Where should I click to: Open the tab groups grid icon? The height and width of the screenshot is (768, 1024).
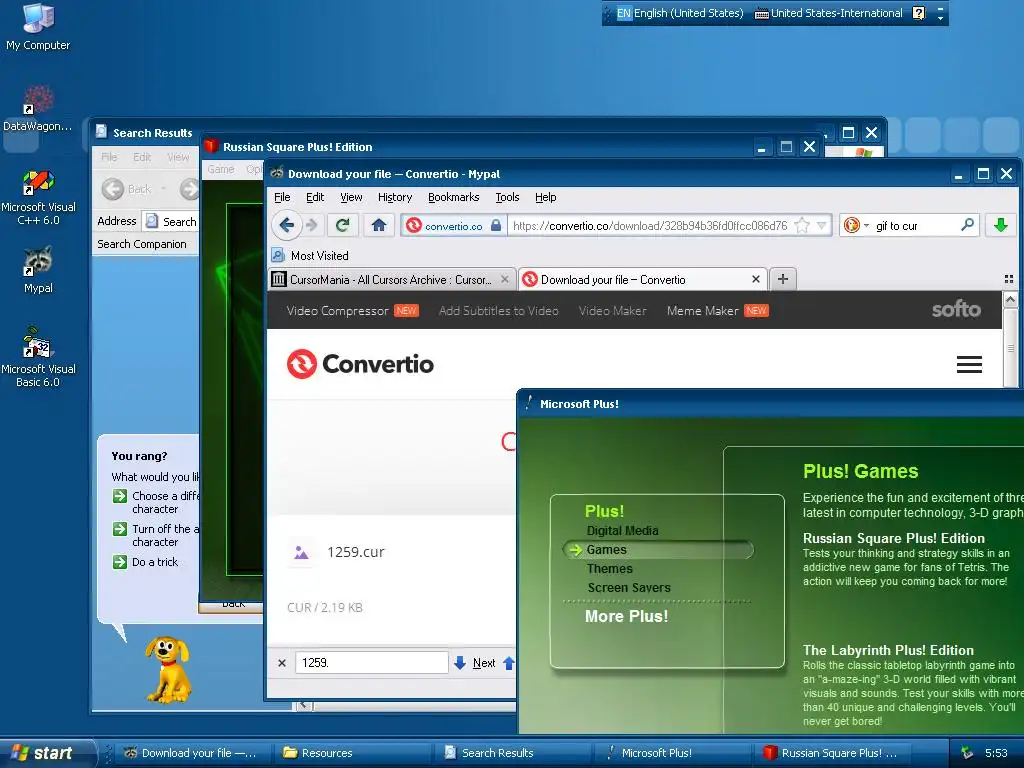1008,280
